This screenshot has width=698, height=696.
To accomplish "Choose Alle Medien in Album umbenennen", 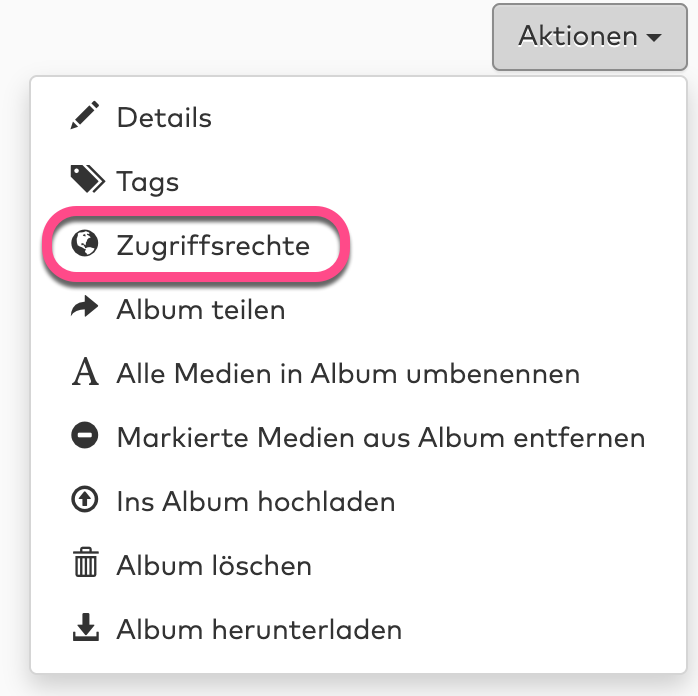I will pos(348,374).
